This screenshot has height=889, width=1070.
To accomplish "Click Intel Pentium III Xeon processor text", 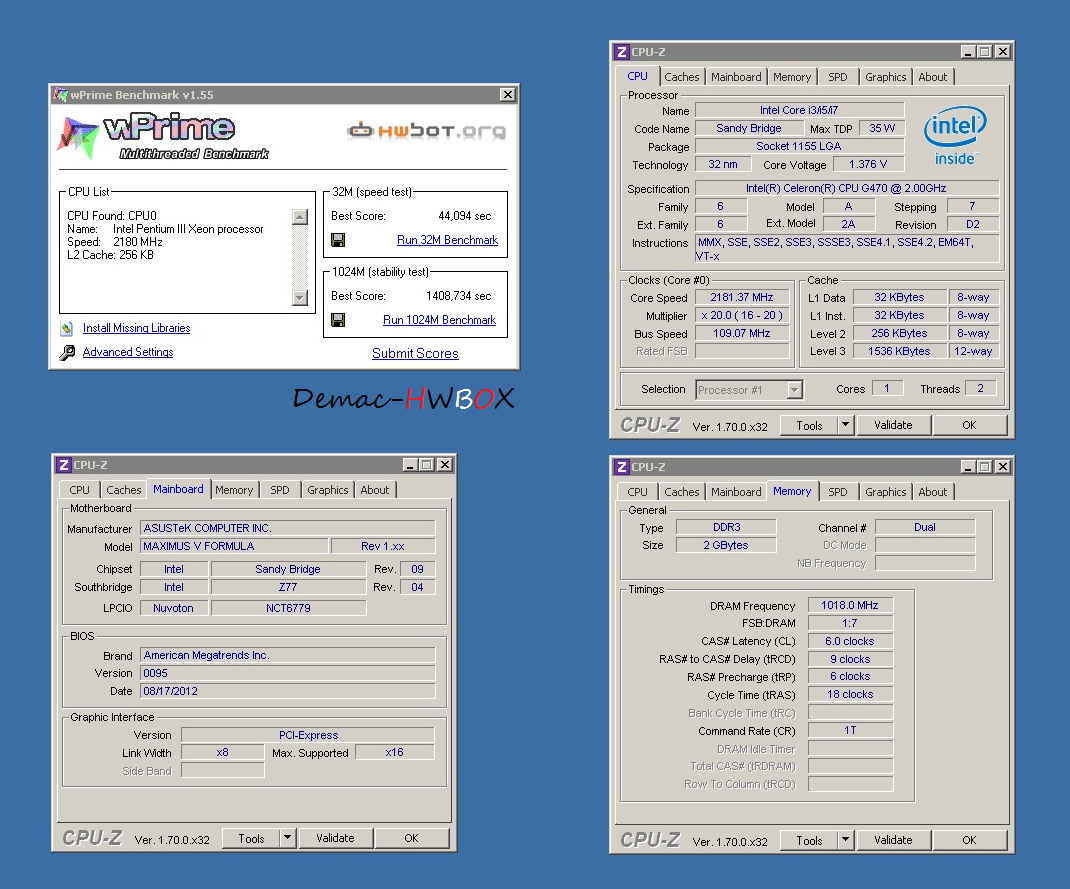I will (x=188, y=229).
